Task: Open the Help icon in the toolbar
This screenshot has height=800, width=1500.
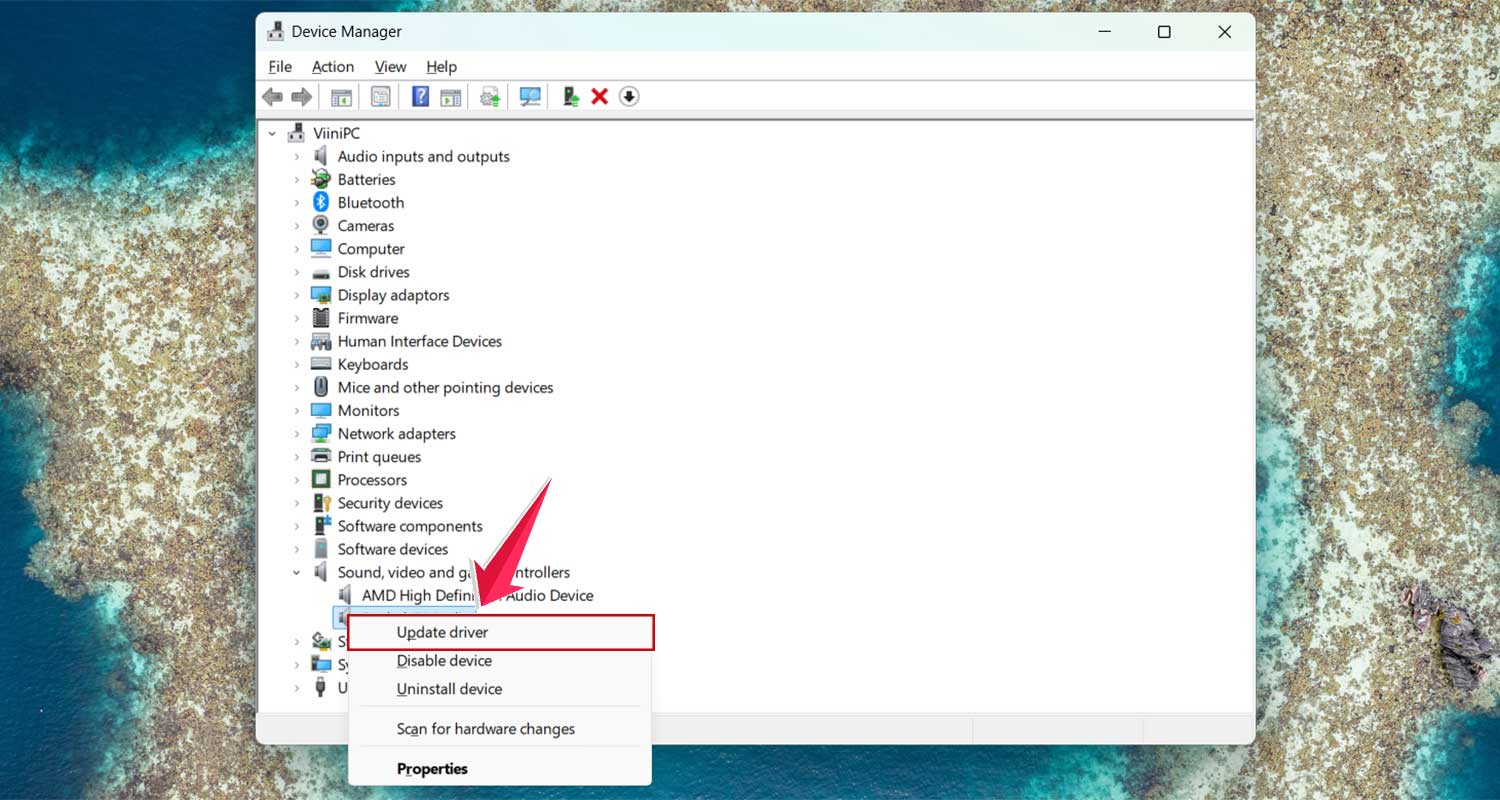Action: tap(419, 96)
